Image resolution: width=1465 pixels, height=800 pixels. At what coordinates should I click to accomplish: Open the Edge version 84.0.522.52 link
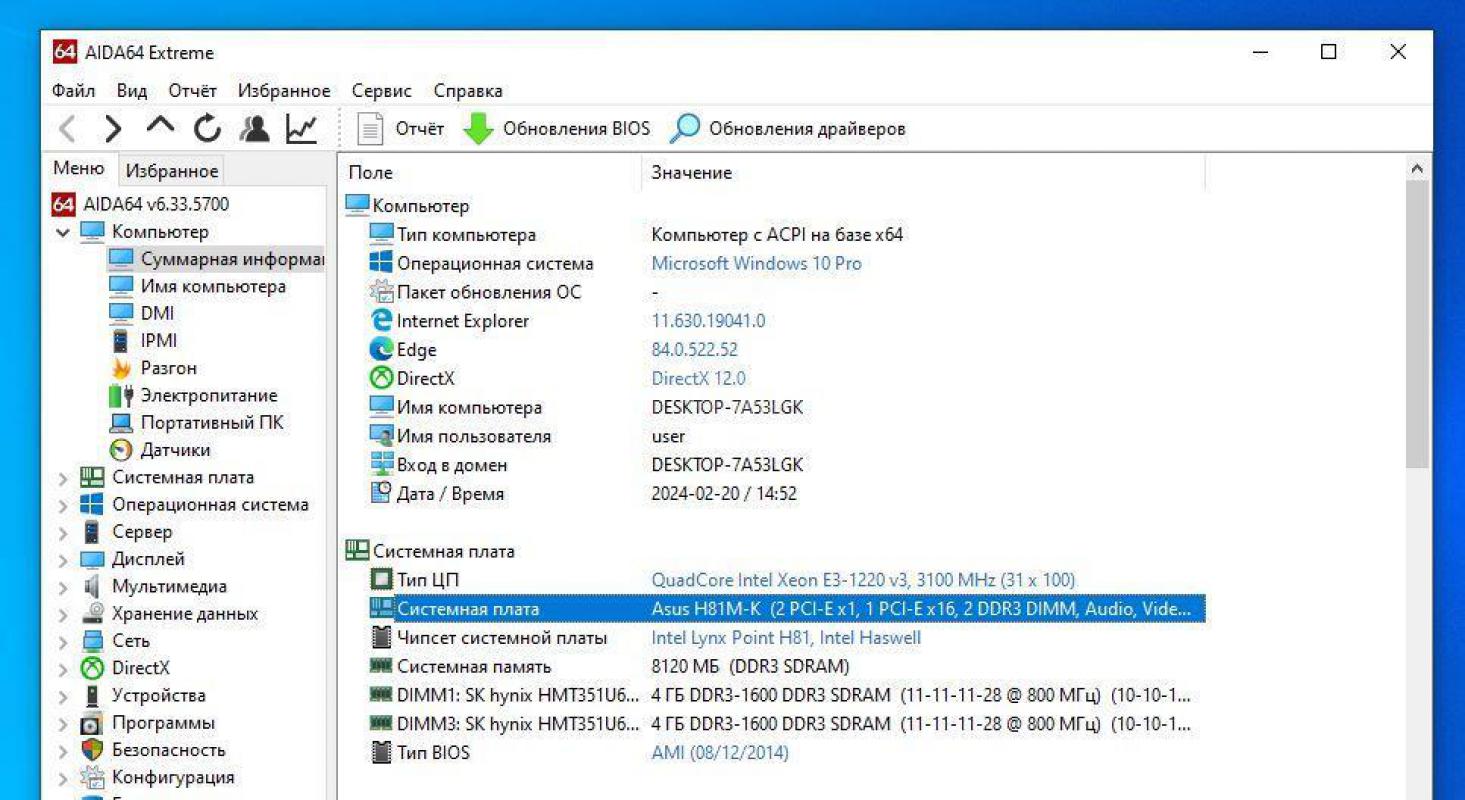694,350
